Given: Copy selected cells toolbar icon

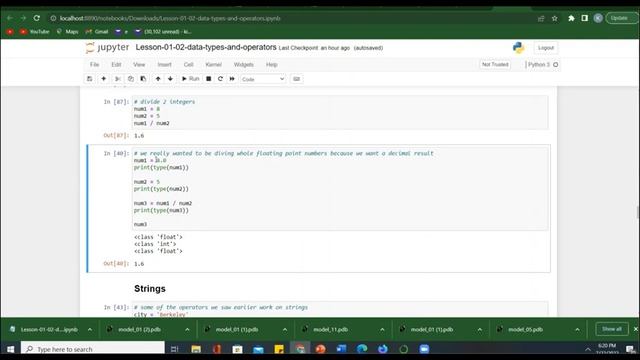Looking at the screenshot, I should (x=131, y=79).
